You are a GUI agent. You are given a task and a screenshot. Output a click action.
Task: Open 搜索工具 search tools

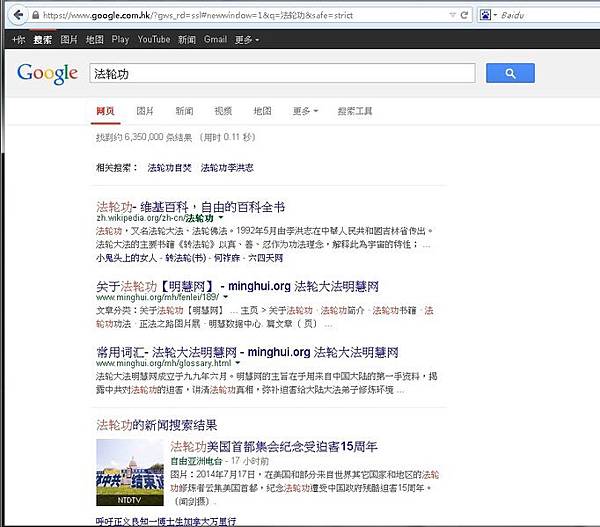355,111
